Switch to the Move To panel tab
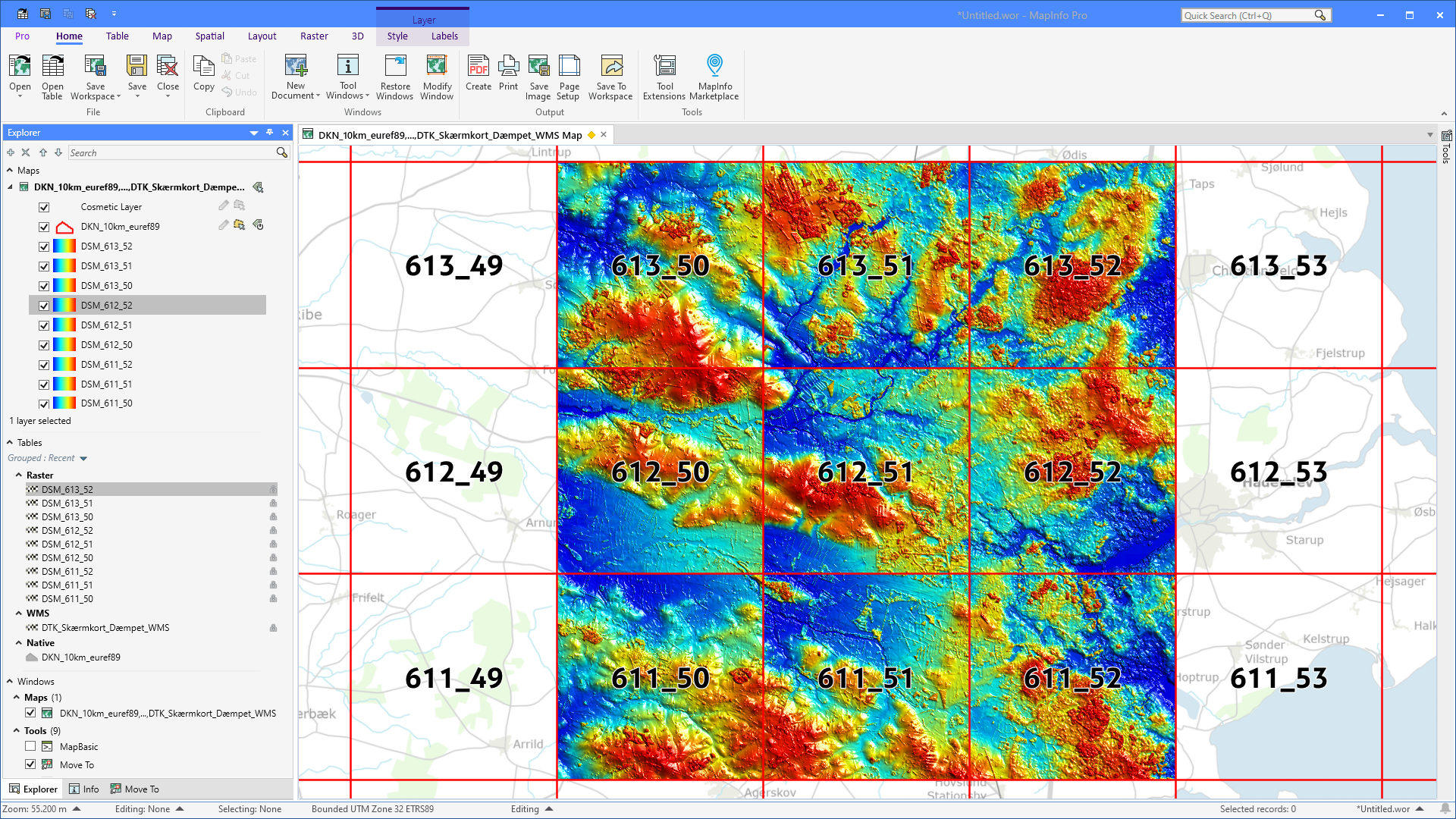Image resolution: width=1456 pixels, height=819 pixels. point(135,789)
